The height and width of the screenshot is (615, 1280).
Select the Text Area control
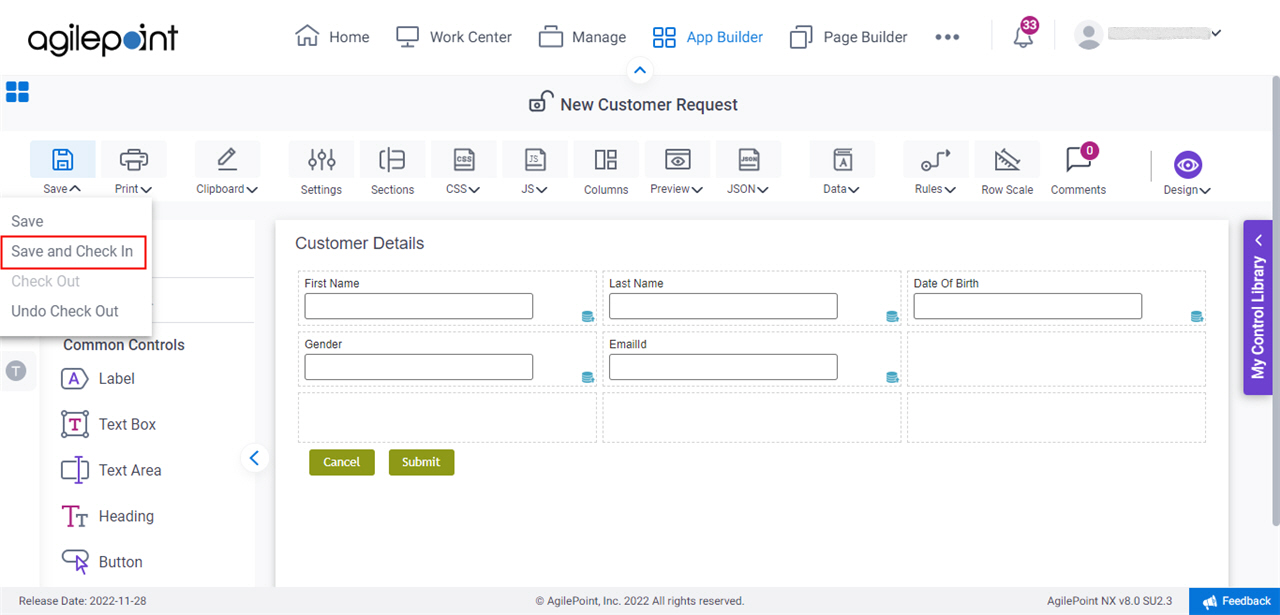tap(111, 470)
